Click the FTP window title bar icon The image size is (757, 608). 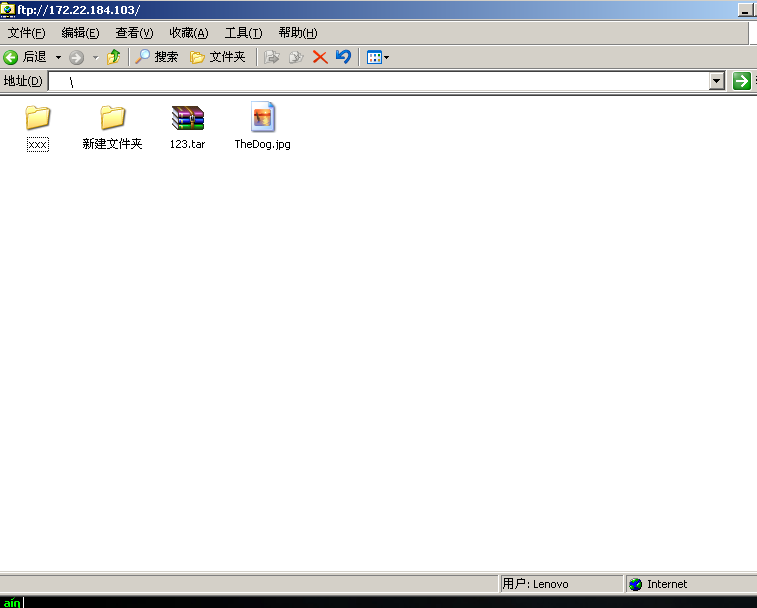coord(8,9)
